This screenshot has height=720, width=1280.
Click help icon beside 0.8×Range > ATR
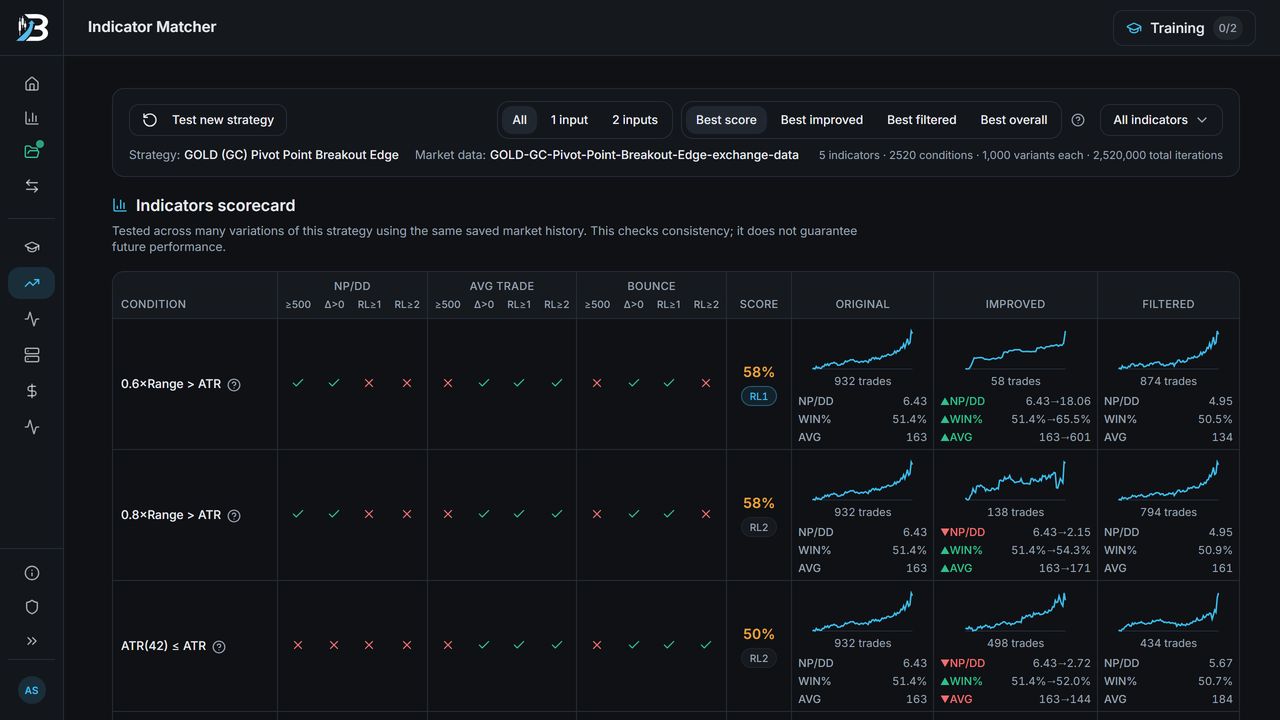(x=234, y=516)
